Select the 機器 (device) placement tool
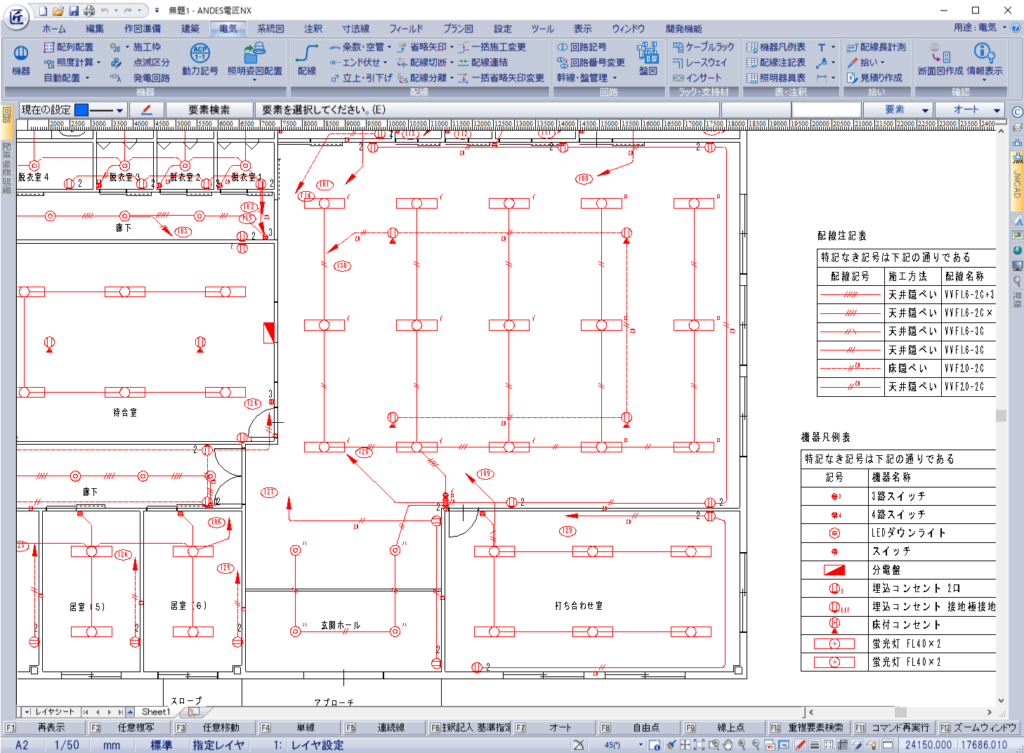The image size is (1024, 753). point(21,55)
